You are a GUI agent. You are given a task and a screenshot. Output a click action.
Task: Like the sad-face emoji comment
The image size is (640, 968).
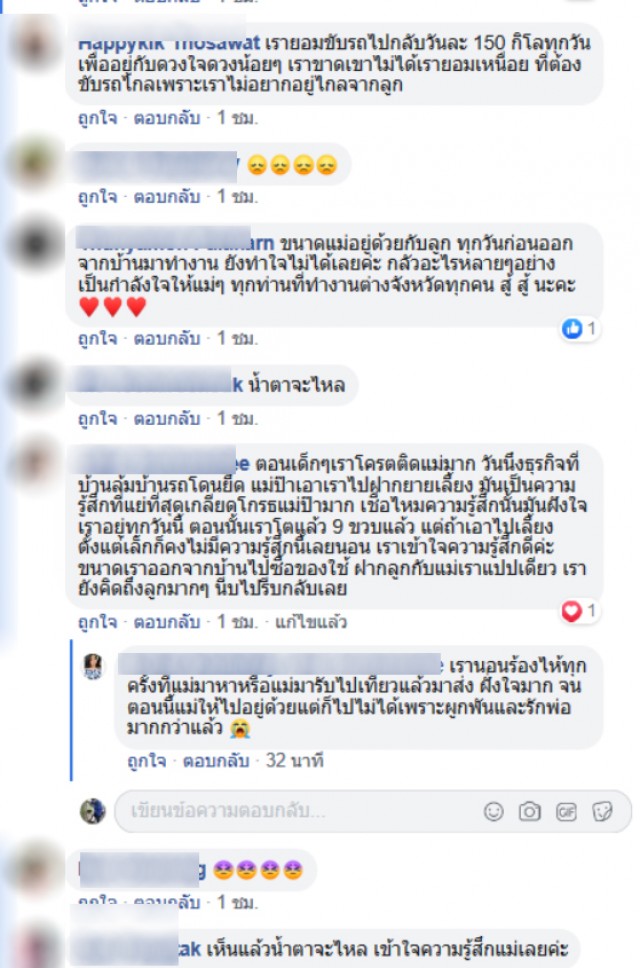pyautogui.click(x=98, y=196)
